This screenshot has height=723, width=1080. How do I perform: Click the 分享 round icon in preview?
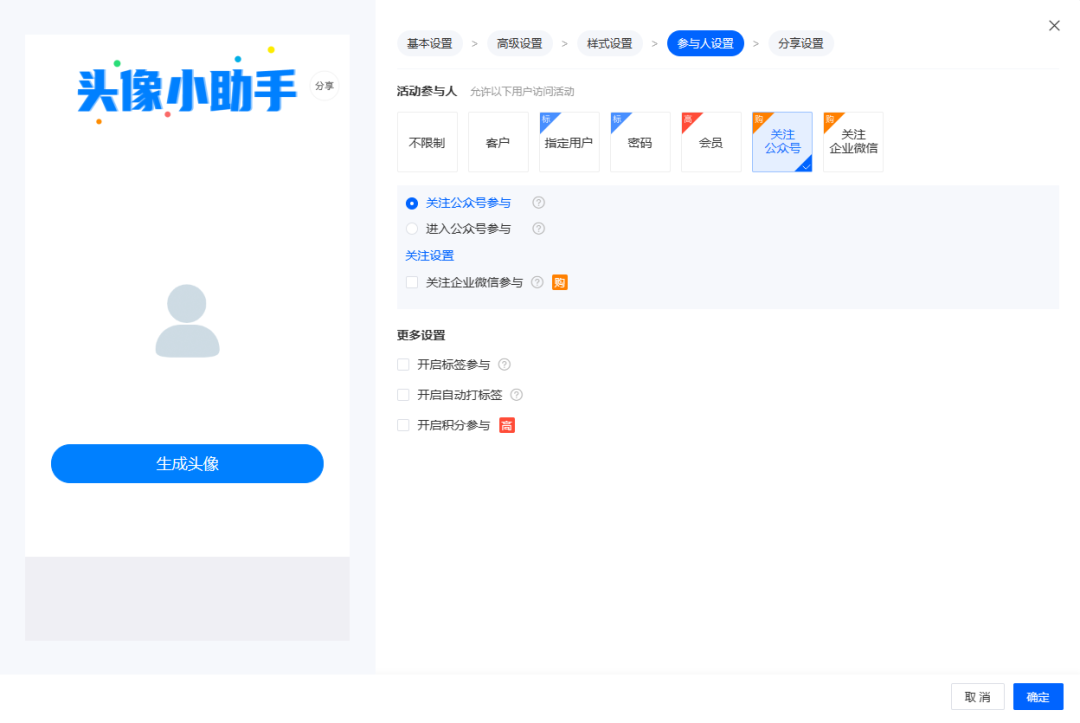click(x=324, y=85)
